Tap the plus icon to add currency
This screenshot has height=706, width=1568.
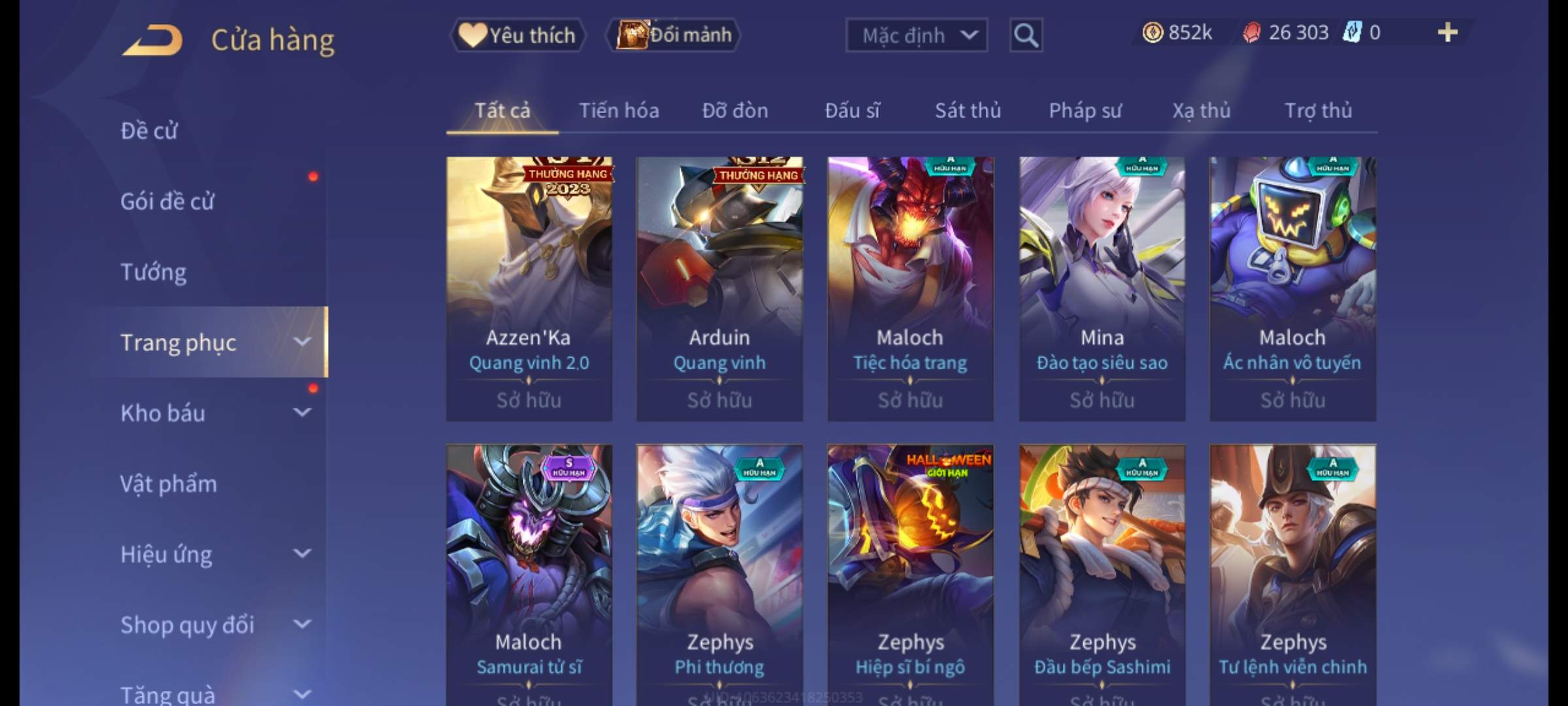(x=1448, y=32)
